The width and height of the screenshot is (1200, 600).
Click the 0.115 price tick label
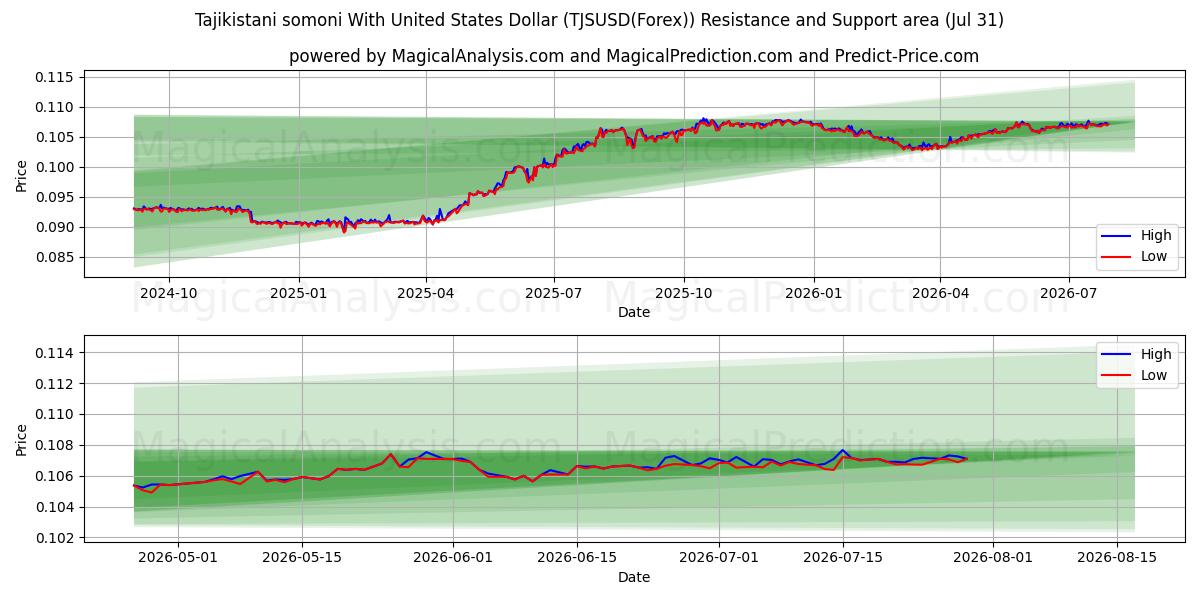click(x=57, y=77)
